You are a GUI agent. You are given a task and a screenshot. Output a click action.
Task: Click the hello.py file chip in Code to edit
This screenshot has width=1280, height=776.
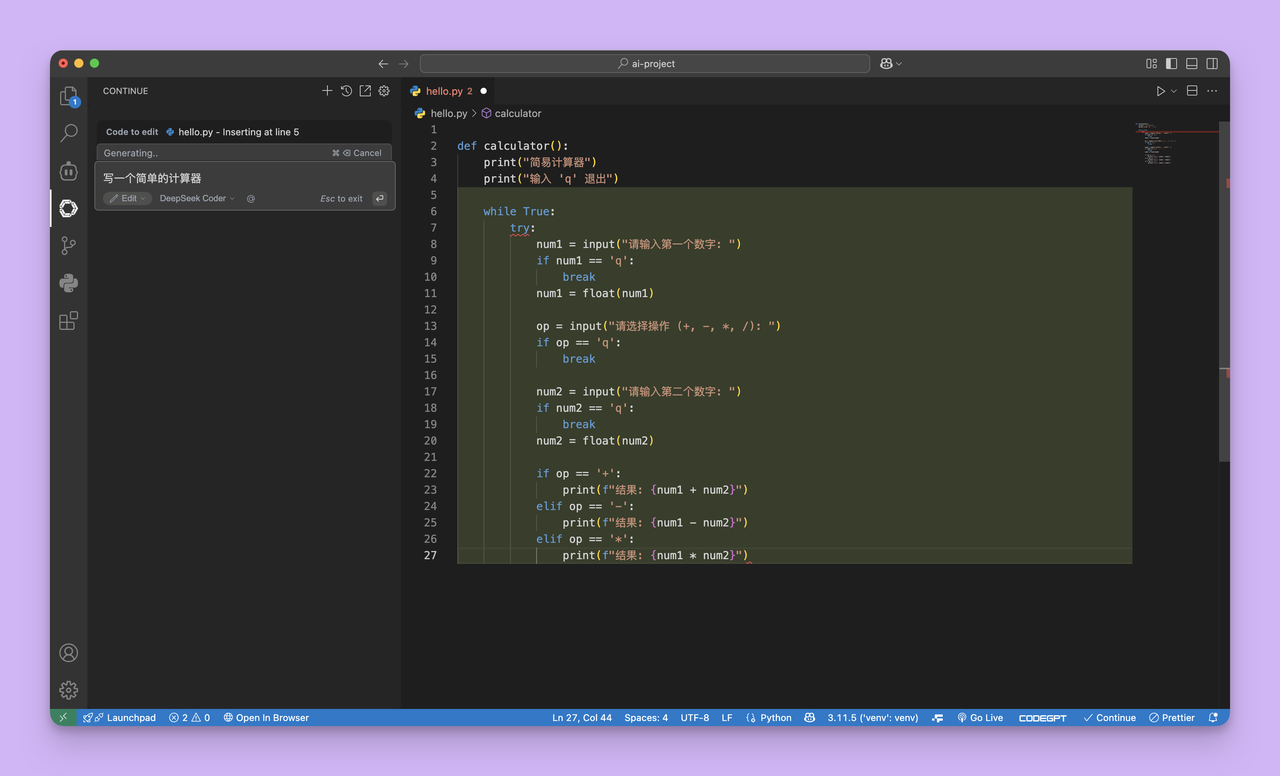tap(232, 132)
